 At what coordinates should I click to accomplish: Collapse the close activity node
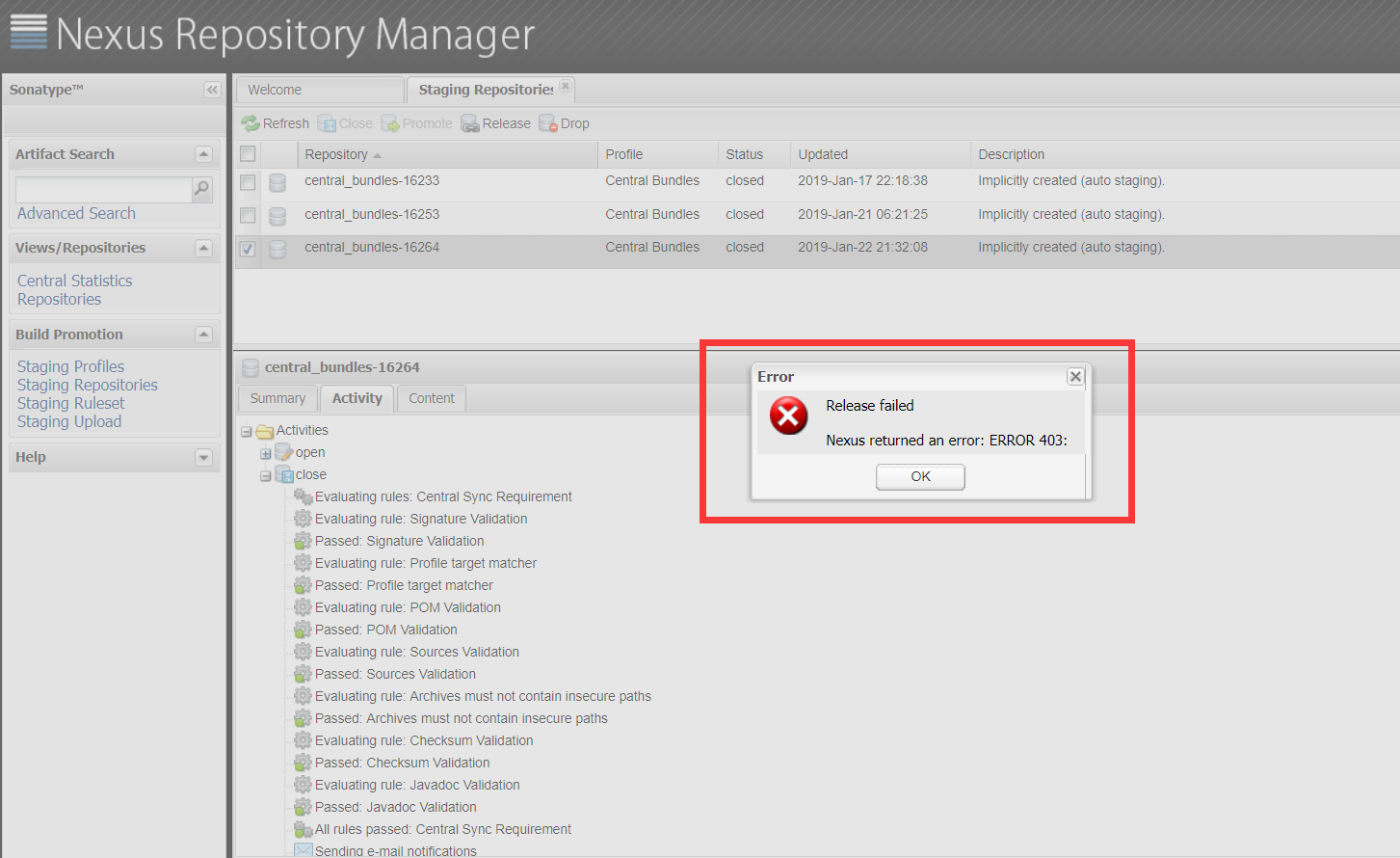266,475
